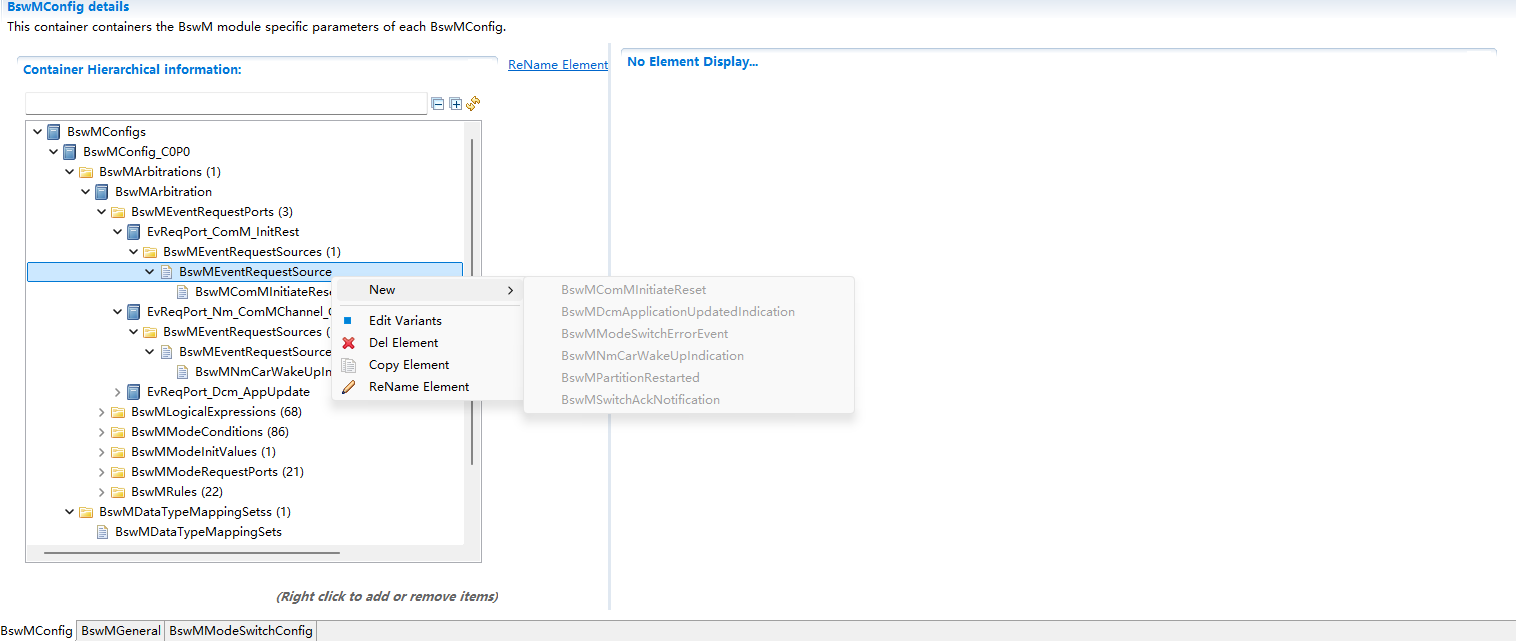Click the refresh arrows icon near the filter box
Viewport: 1516px width, 641px height.
pyautogui.click(x=472, y=103)
